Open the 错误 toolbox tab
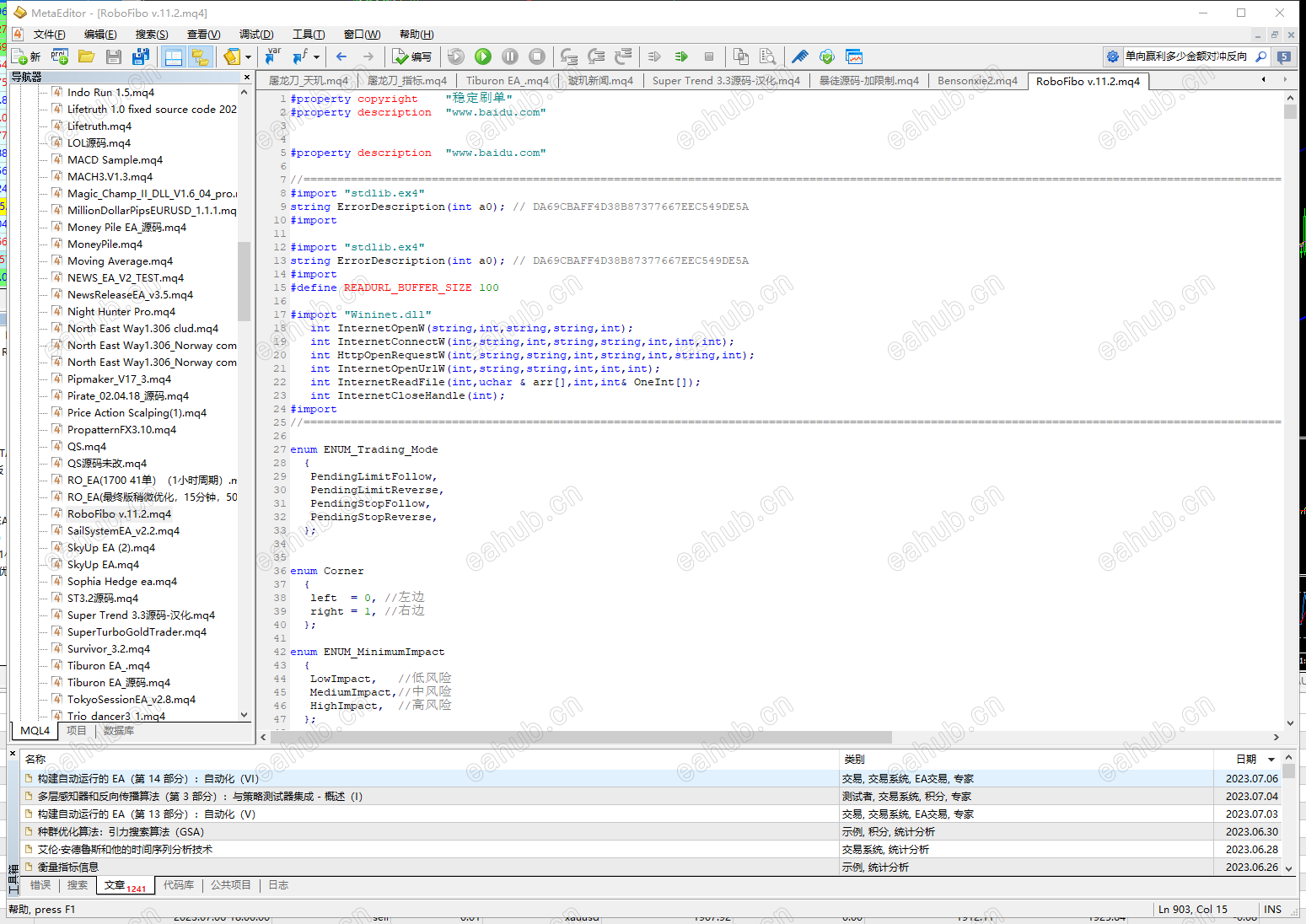Screen dimensions: 1306x924 pyautogui.click(x=40, y=885)
